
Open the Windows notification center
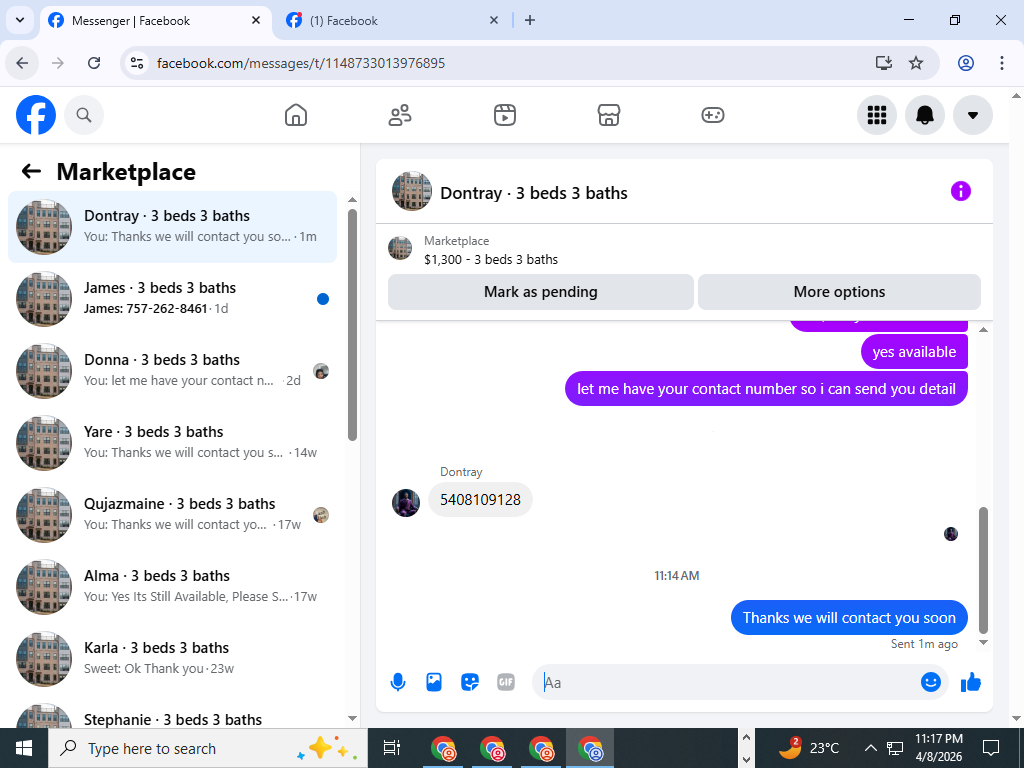coord(991,748)
